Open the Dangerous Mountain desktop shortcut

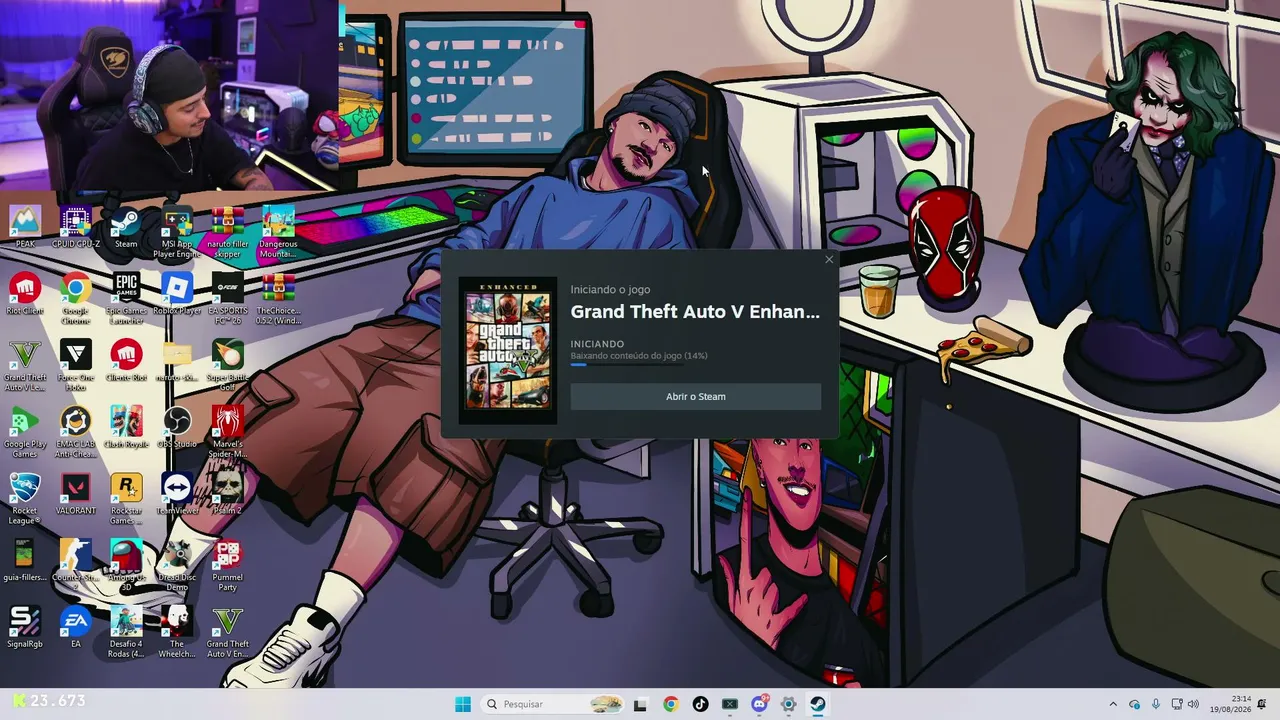point(278,231)
